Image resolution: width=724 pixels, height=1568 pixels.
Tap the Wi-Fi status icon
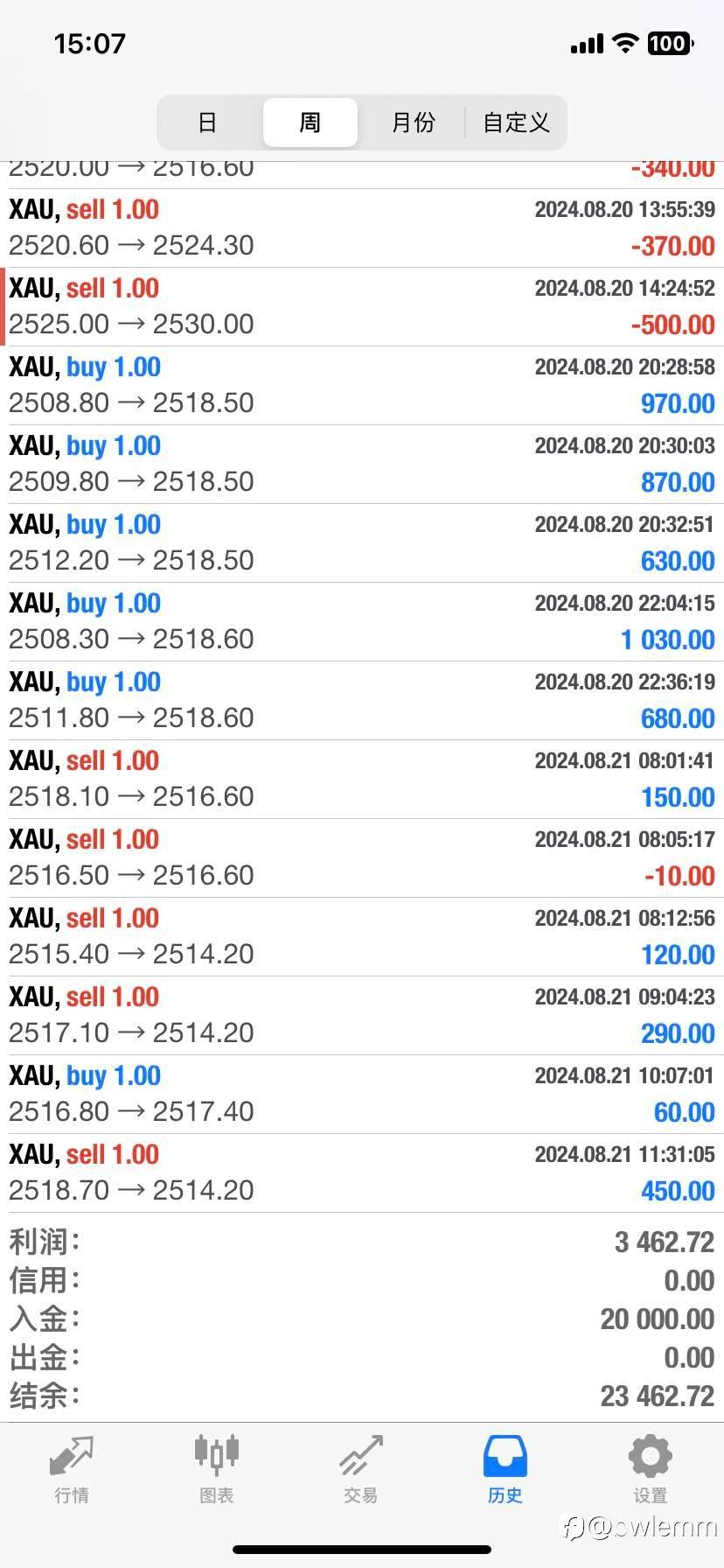click(x=625, y=43)
